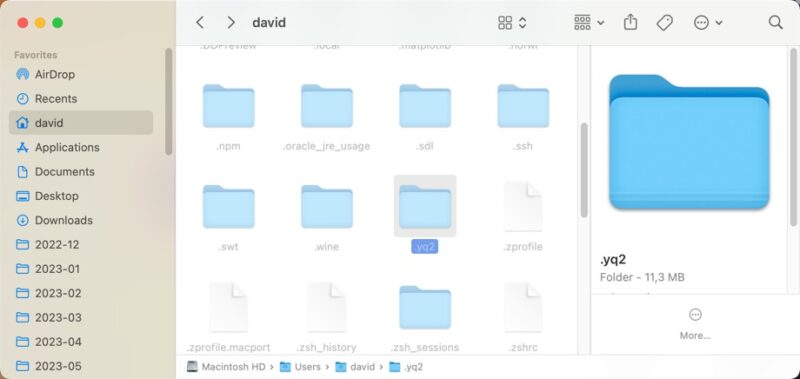
Task: Click the sidebar vertical scrollbar
Action: tap(169, 101)
